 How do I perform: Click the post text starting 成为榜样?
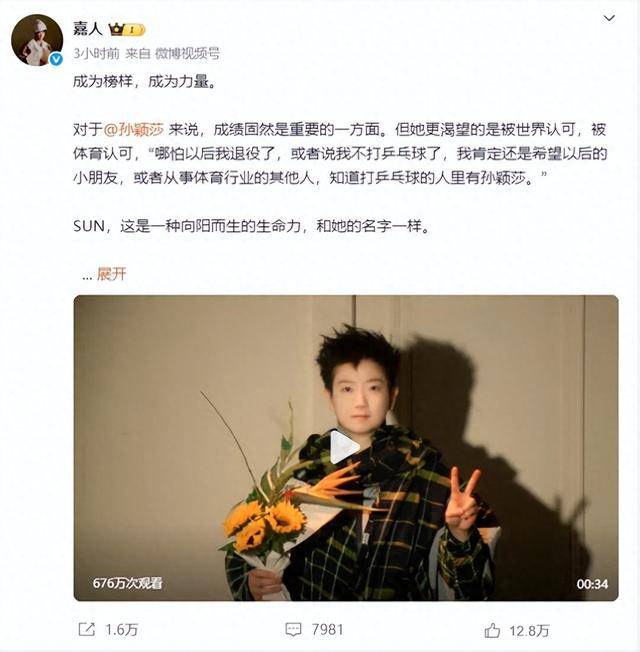[x=145, y=82]
